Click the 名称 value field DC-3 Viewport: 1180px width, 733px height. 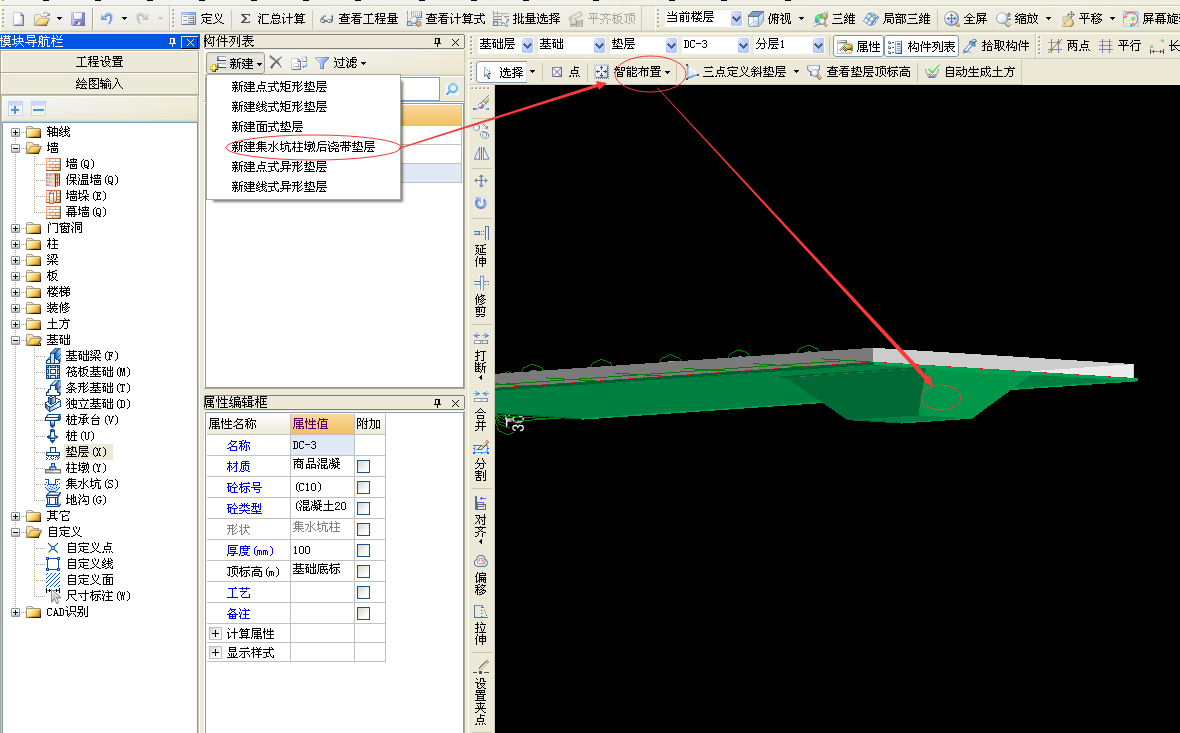click(x=322, y=446)
